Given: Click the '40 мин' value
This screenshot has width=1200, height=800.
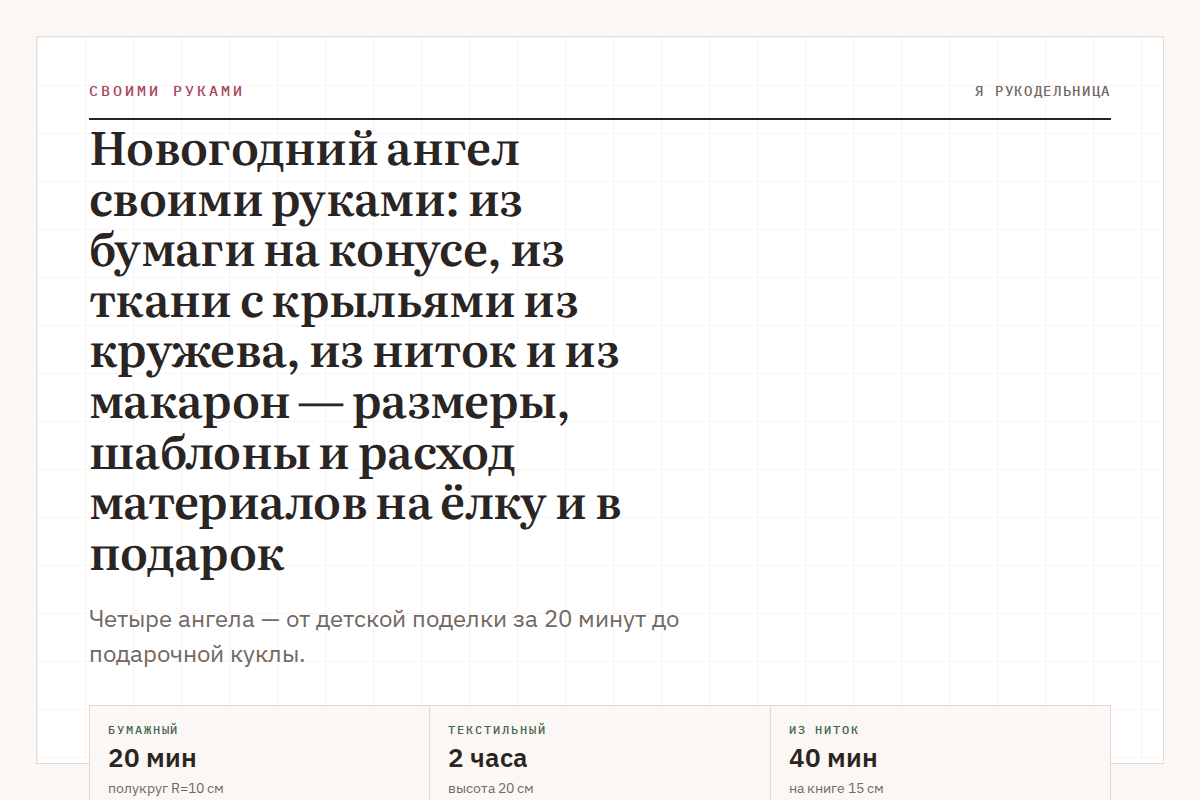Looking at the screenshot, I should point(833,758).
